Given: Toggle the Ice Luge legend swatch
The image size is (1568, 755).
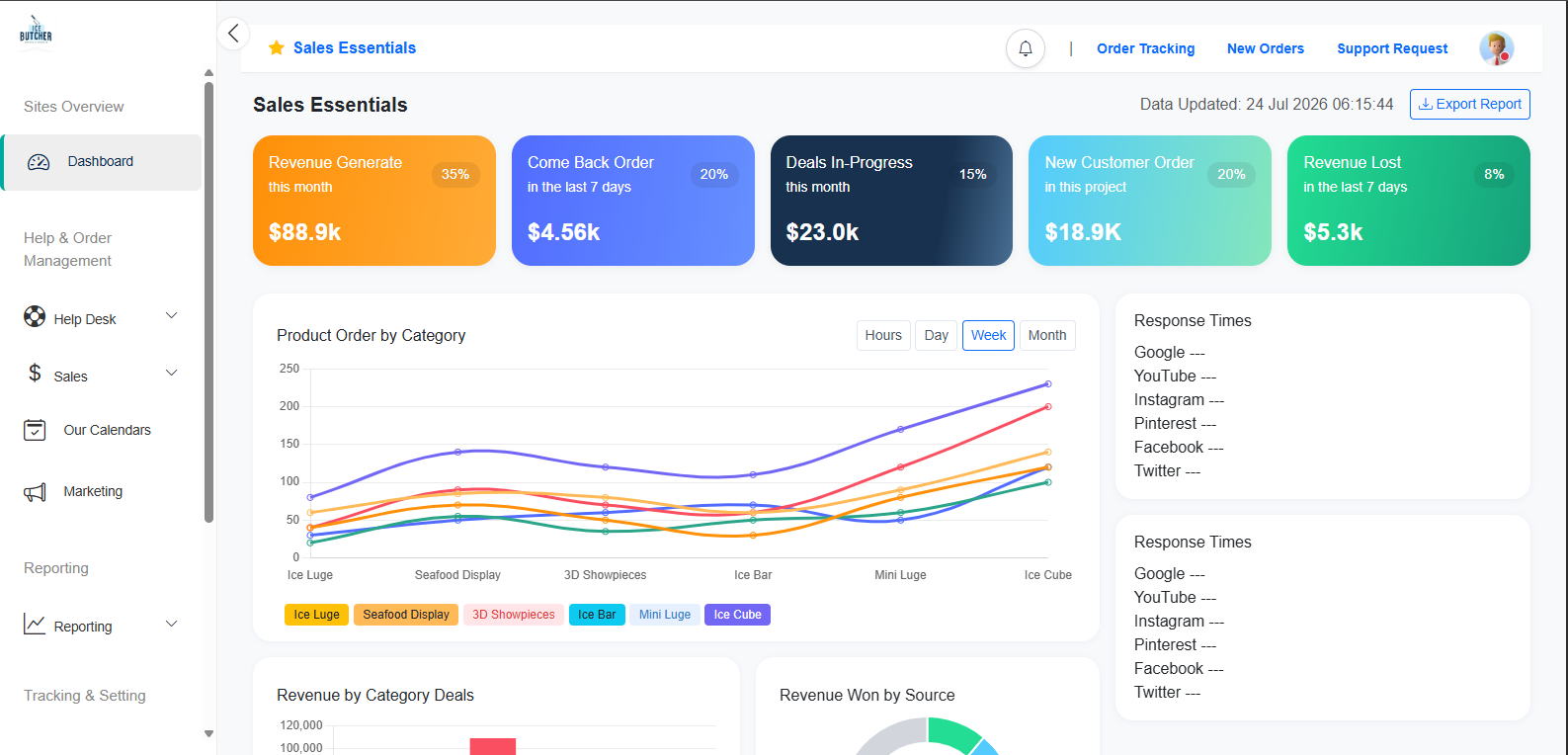Looking at the screenshot, I should pos(316,615).
